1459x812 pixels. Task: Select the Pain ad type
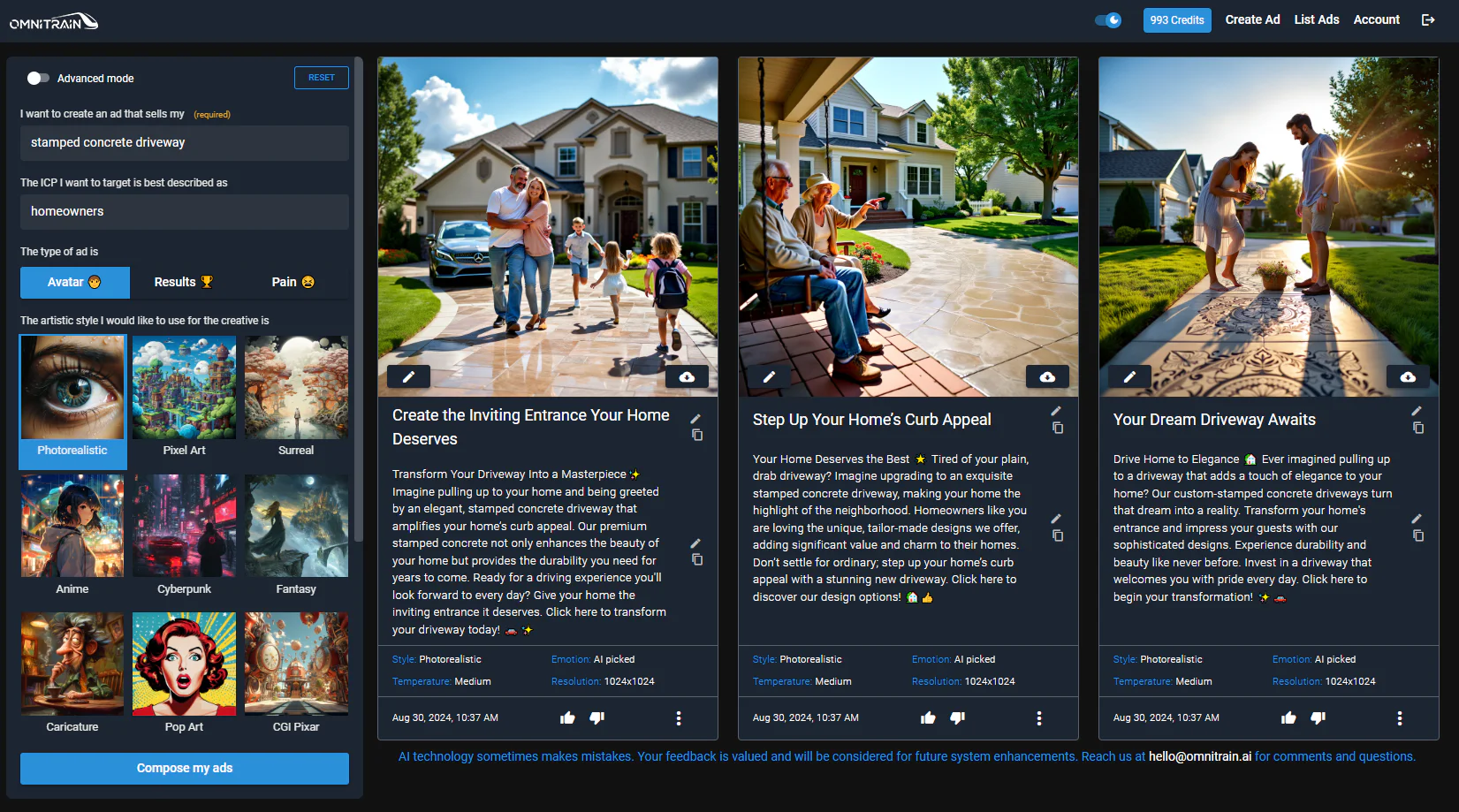293,282
